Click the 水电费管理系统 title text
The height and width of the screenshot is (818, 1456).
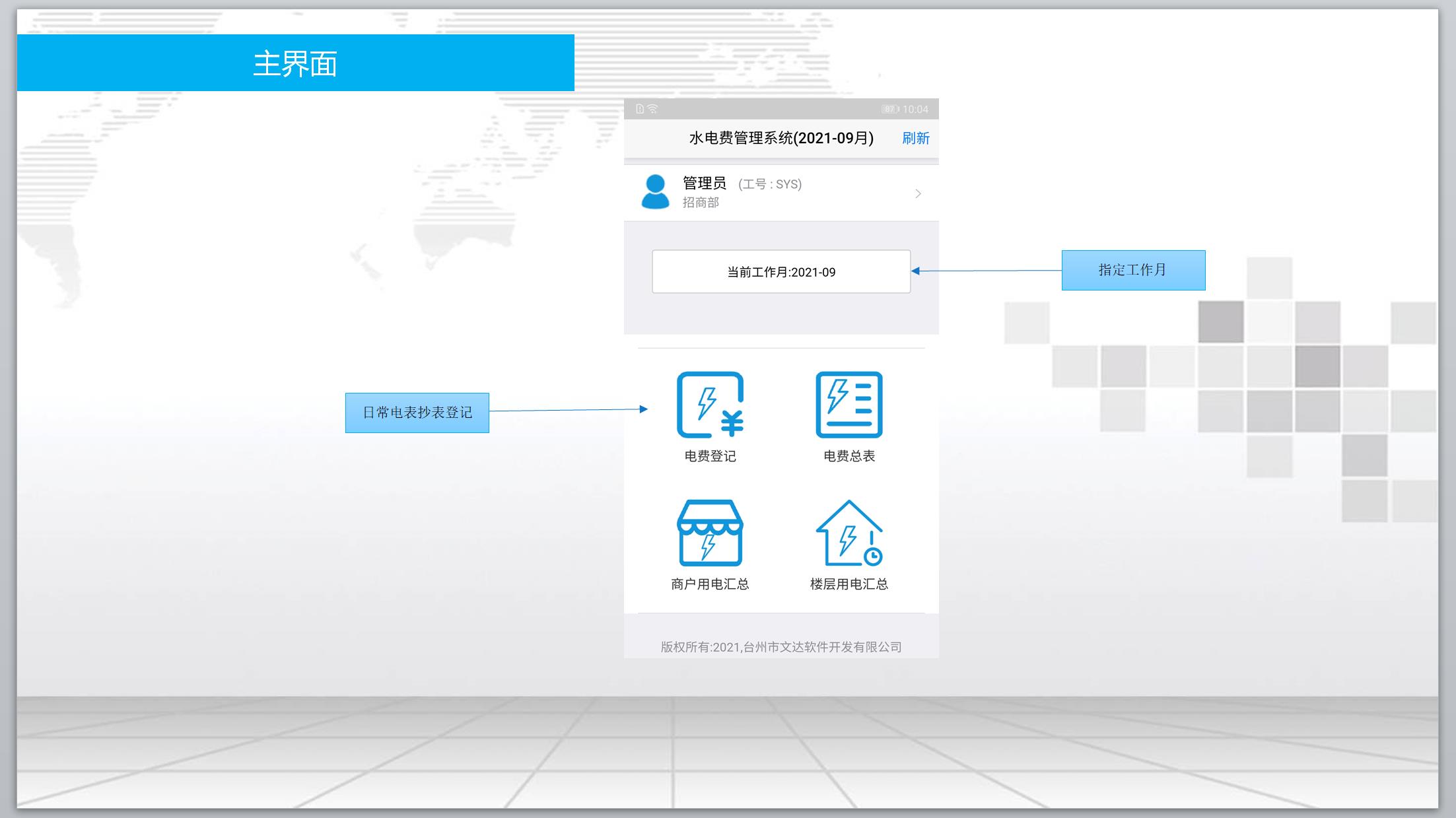(x=781, y=138)
